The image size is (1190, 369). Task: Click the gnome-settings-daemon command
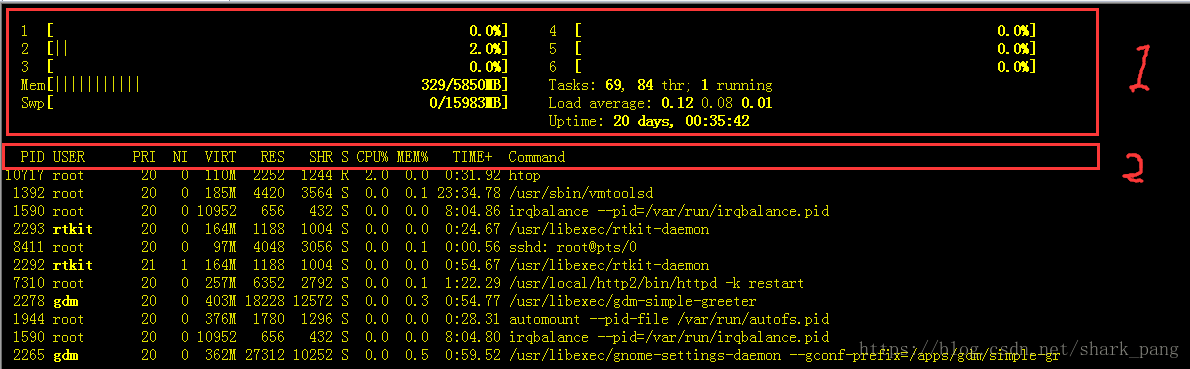coord(784,355)
